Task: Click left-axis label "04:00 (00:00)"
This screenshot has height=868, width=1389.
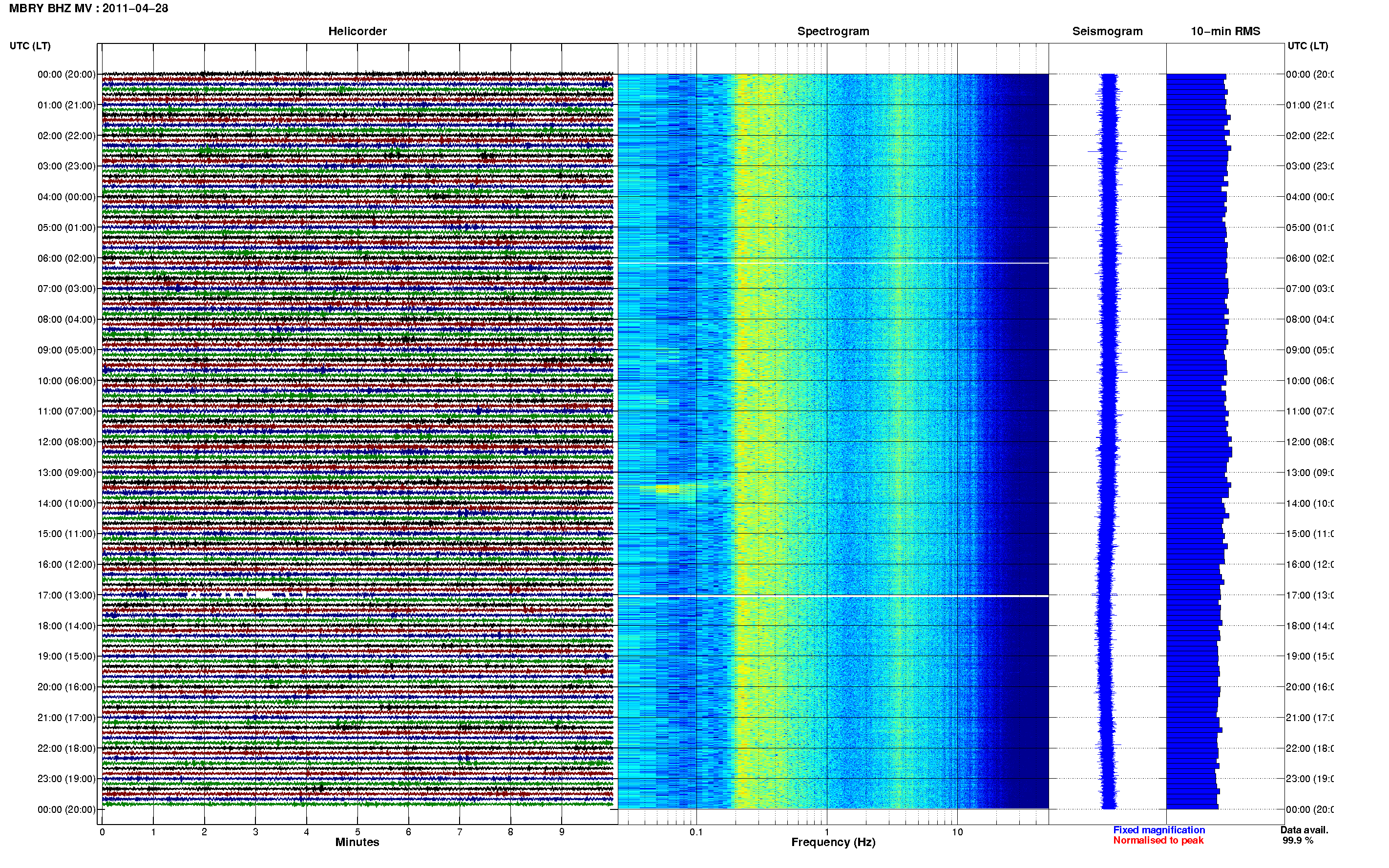Action: click(x=66, y=197)
